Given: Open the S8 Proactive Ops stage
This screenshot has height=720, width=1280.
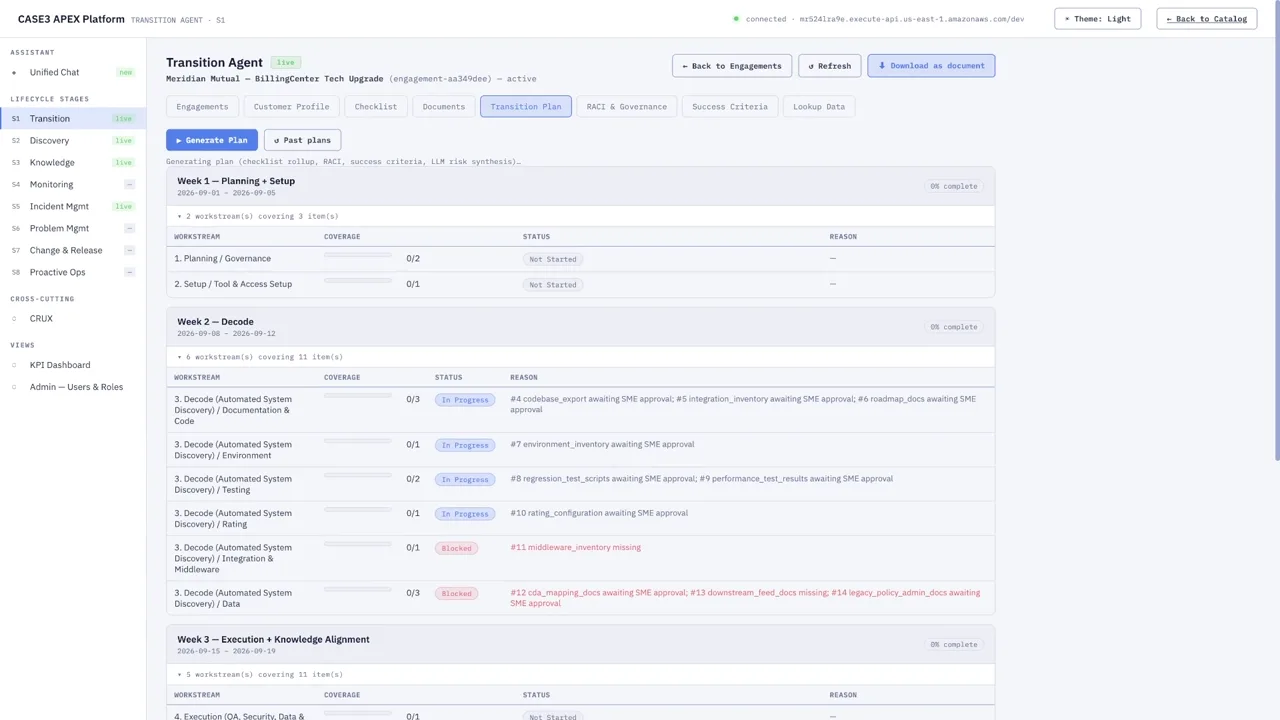Looking at the screenshot, I should point(72,272).
